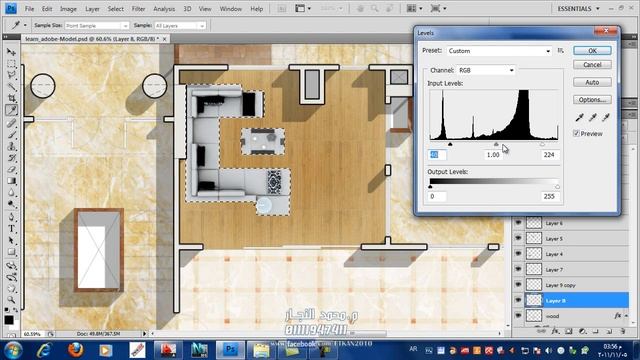This screenshot has height=360, width=640.
Task: Open the Window menu
Action: [231, 9]
